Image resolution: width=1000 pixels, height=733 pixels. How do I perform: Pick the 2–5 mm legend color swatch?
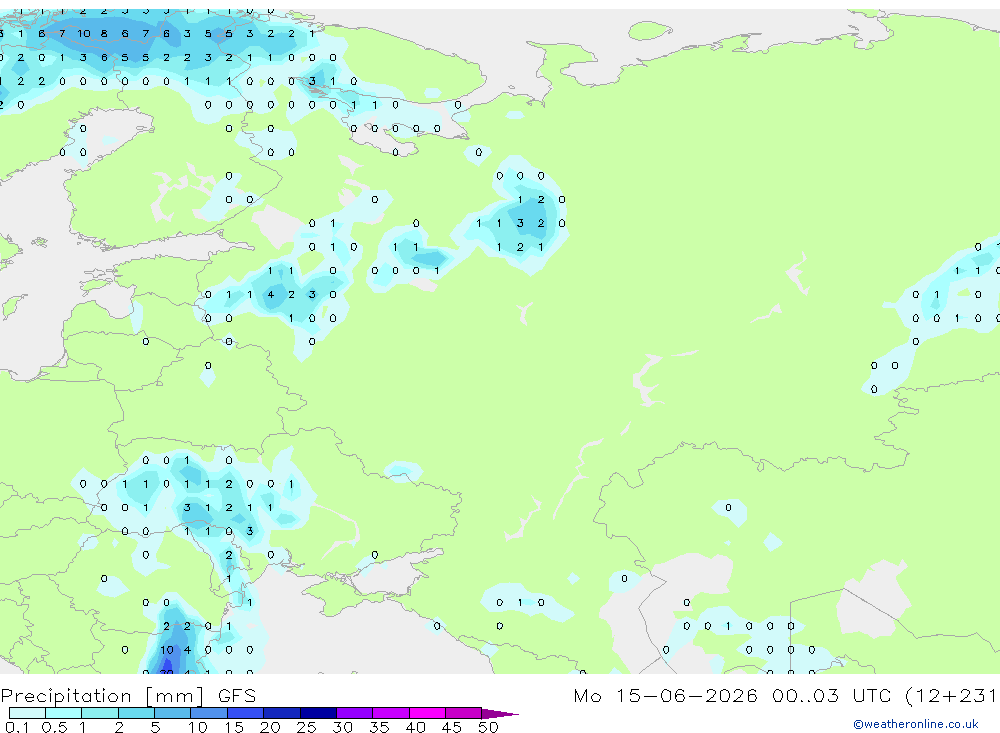[136, 713]
